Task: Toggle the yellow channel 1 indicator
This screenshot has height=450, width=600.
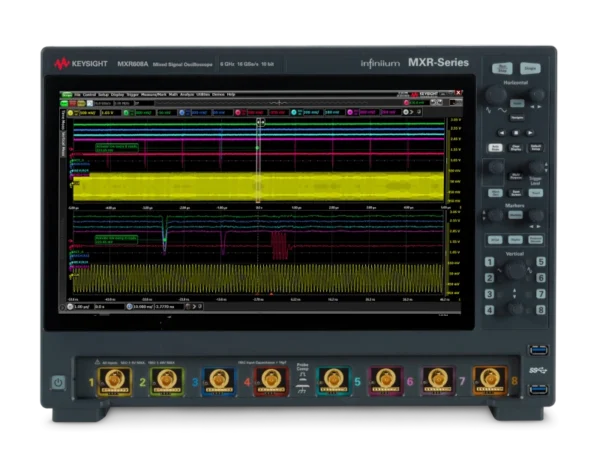Action: pyautogui.click(x=70, y=112)
